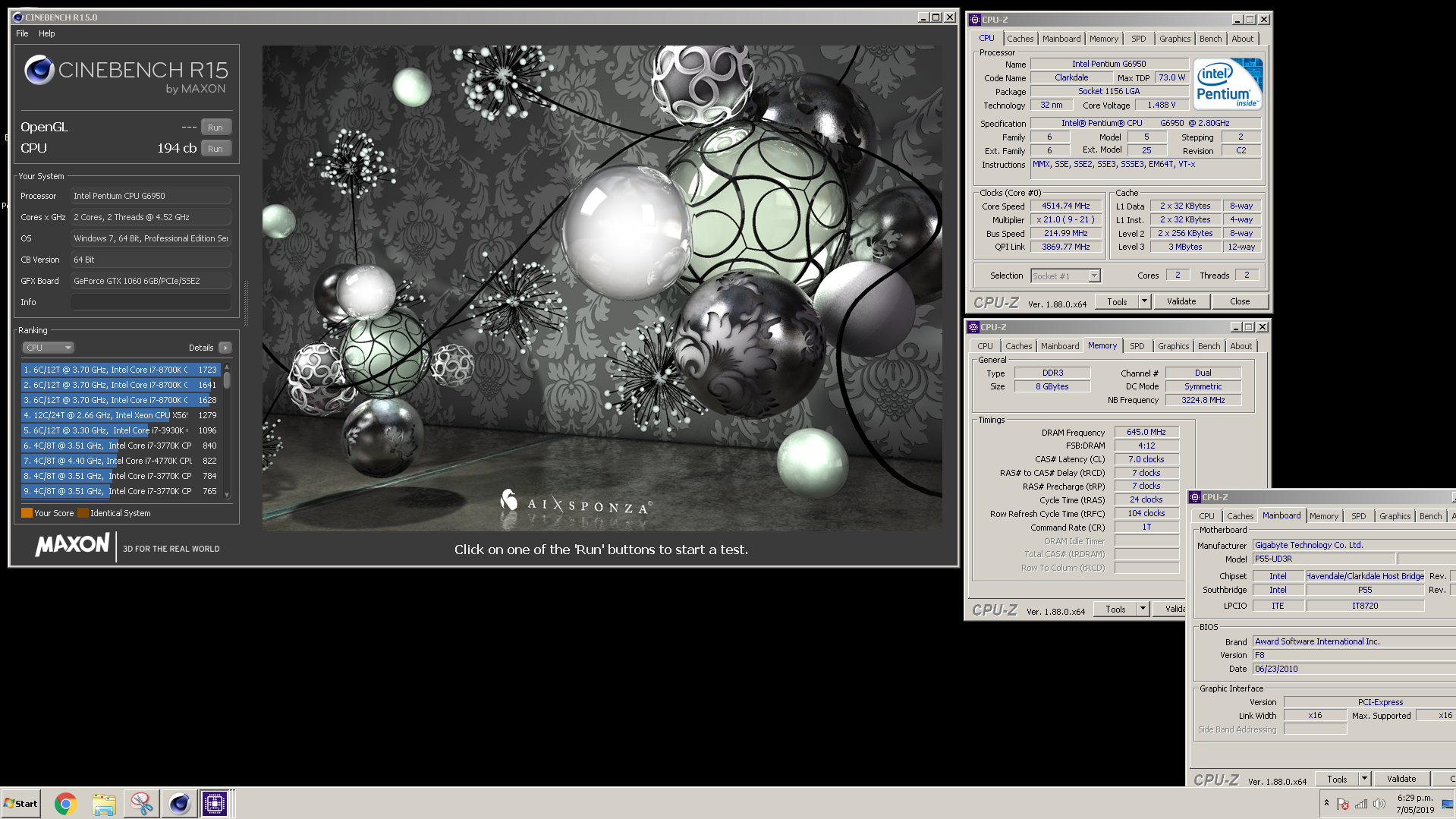
Task: Select ranking row 4 Intel Xeon score 1279
Action: click(x=121, y=415)
